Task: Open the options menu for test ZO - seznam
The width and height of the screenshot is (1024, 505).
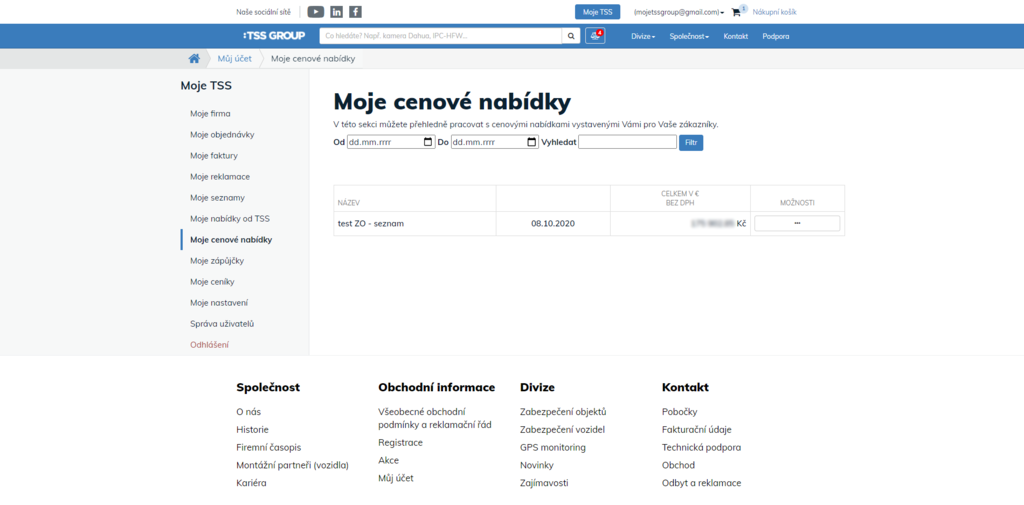Action: 797,223
